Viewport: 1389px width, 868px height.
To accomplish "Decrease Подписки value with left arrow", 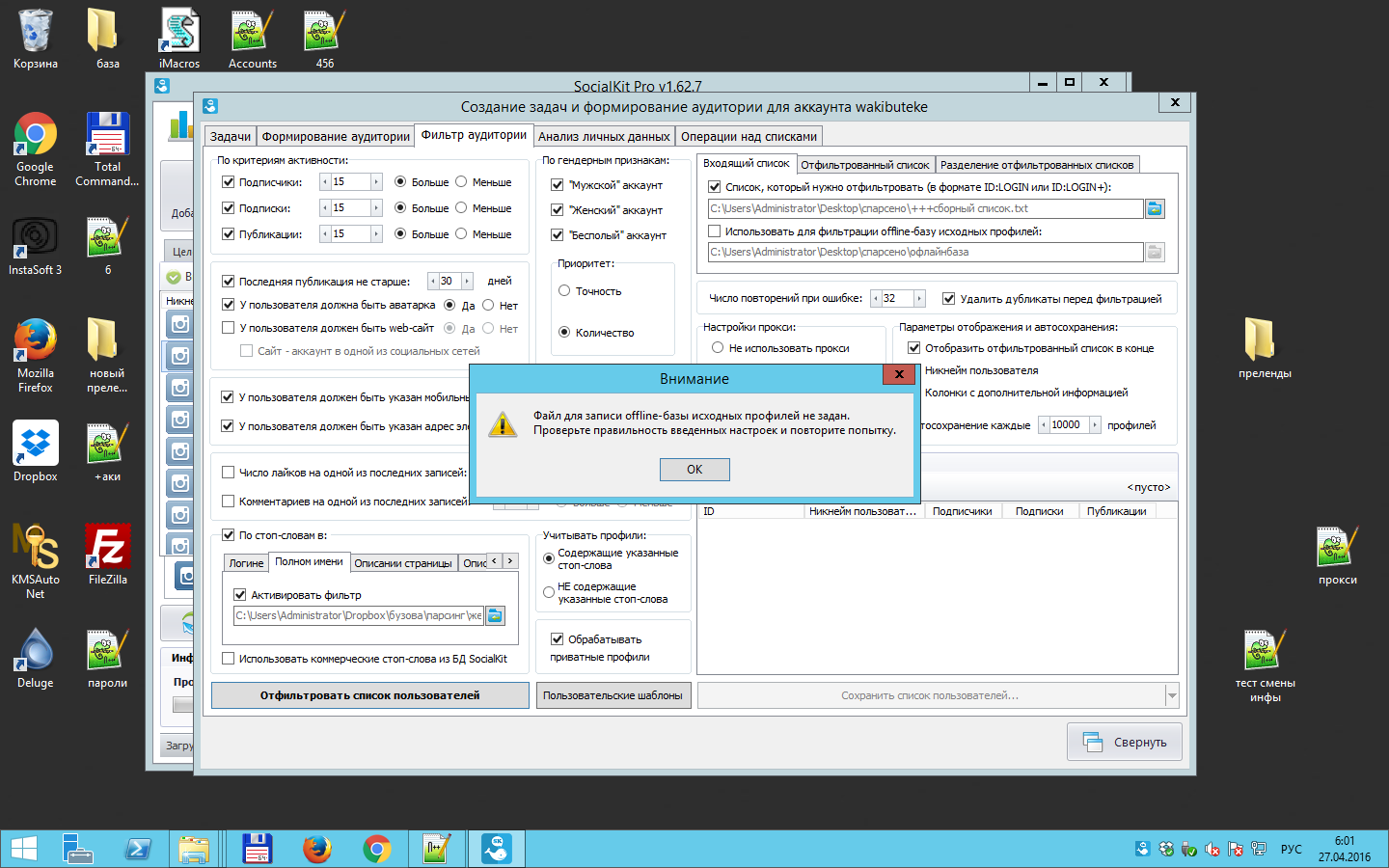I will (x=325, y=208).
